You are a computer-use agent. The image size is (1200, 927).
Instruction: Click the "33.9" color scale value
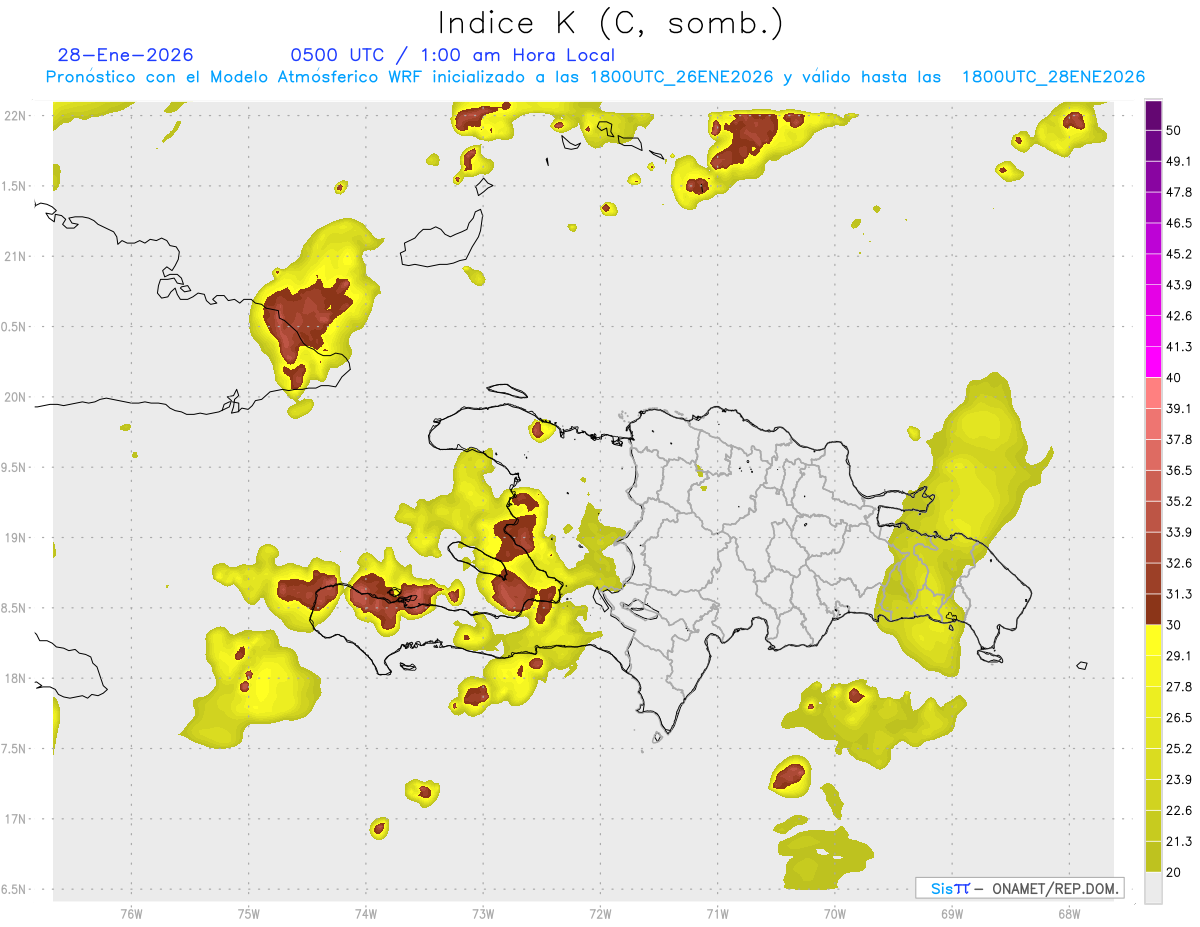coord(1179,532)
